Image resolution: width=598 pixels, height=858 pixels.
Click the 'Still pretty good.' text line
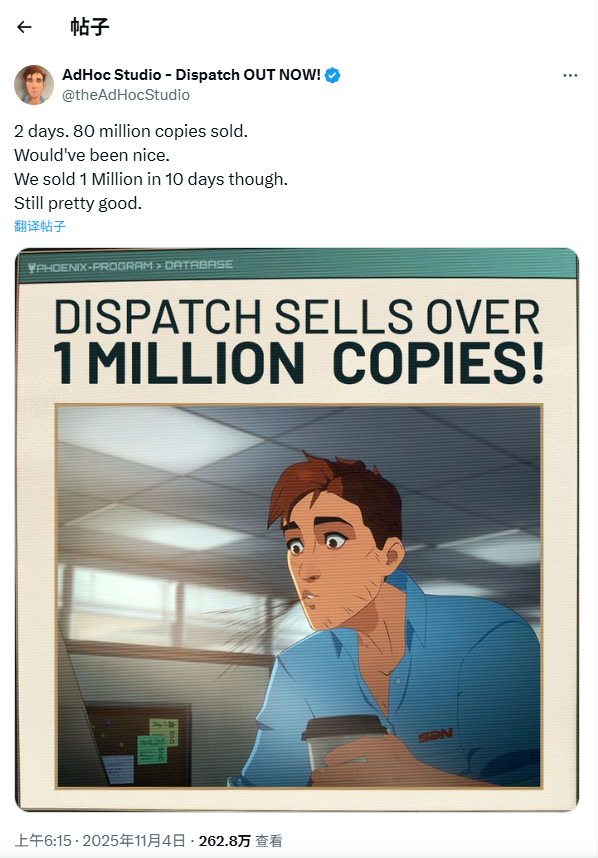(x=78, y=203)
